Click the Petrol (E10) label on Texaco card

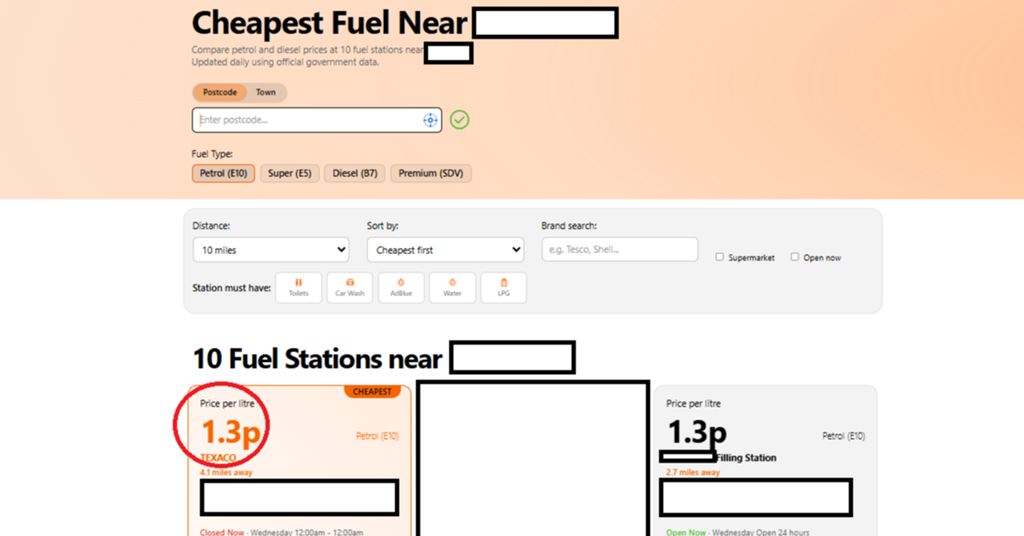377,436
